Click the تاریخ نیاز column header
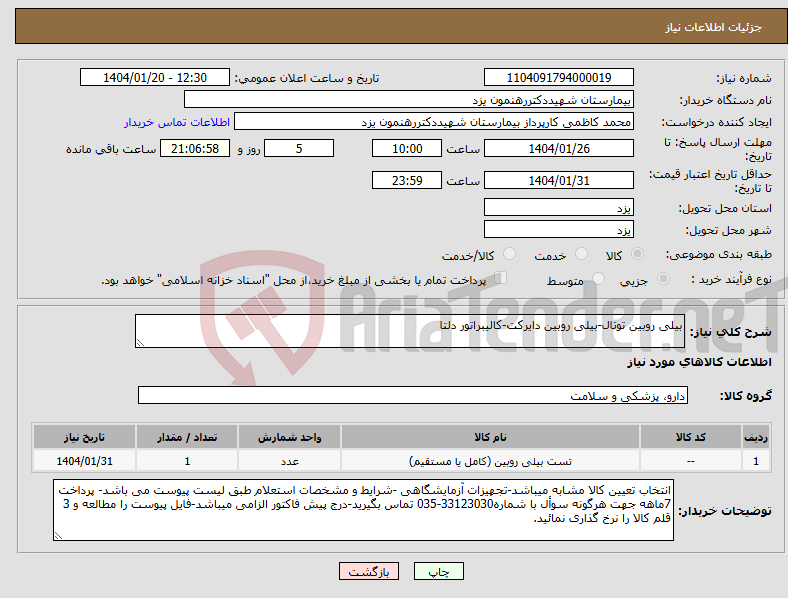The height and width of the screenshot is (598, 788). (84, 437)
